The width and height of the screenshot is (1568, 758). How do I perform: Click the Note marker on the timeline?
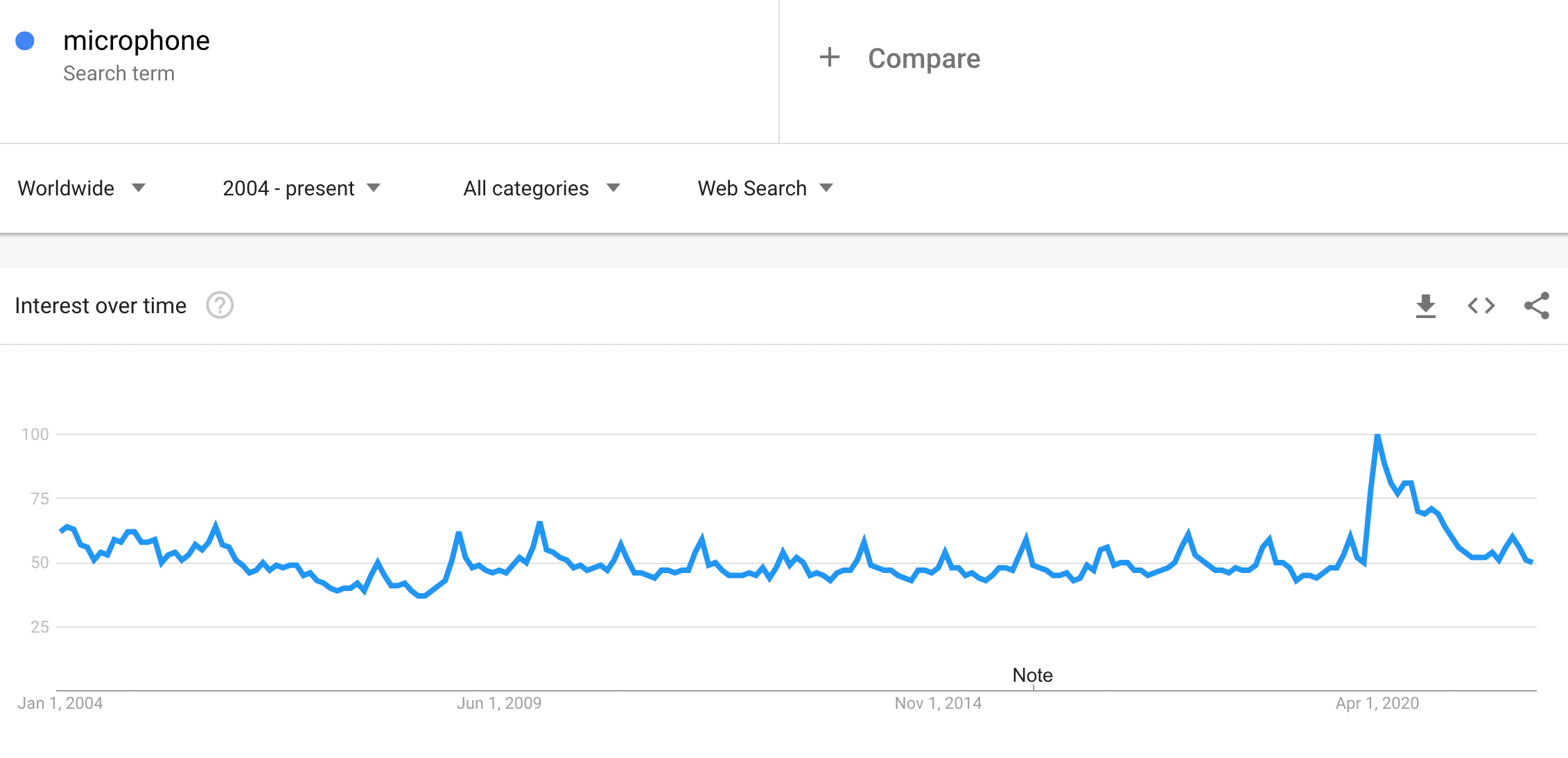coord(1032,675)
